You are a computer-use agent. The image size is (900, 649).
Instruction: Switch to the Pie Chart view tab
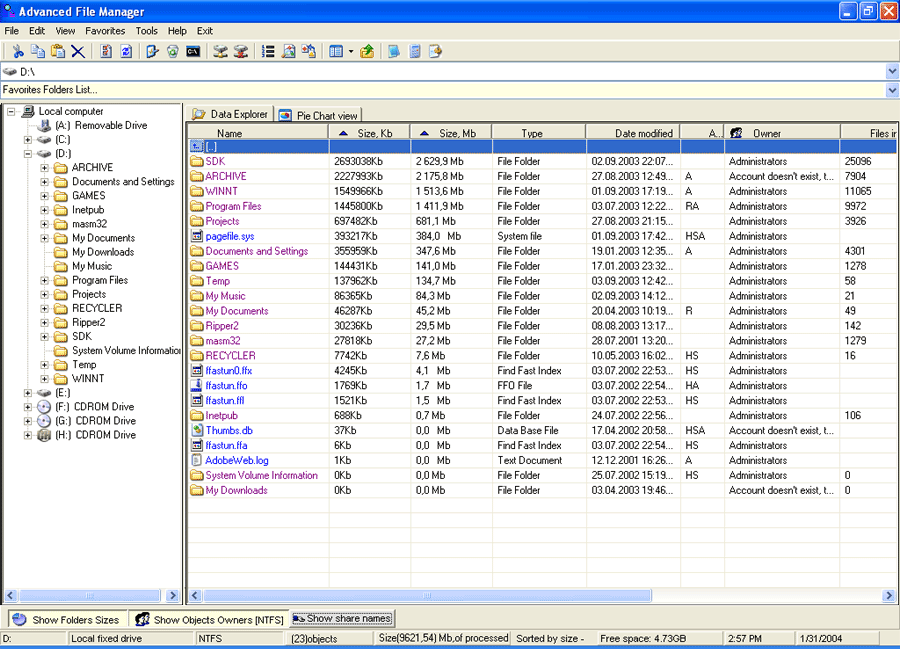[x=319, y=116]
